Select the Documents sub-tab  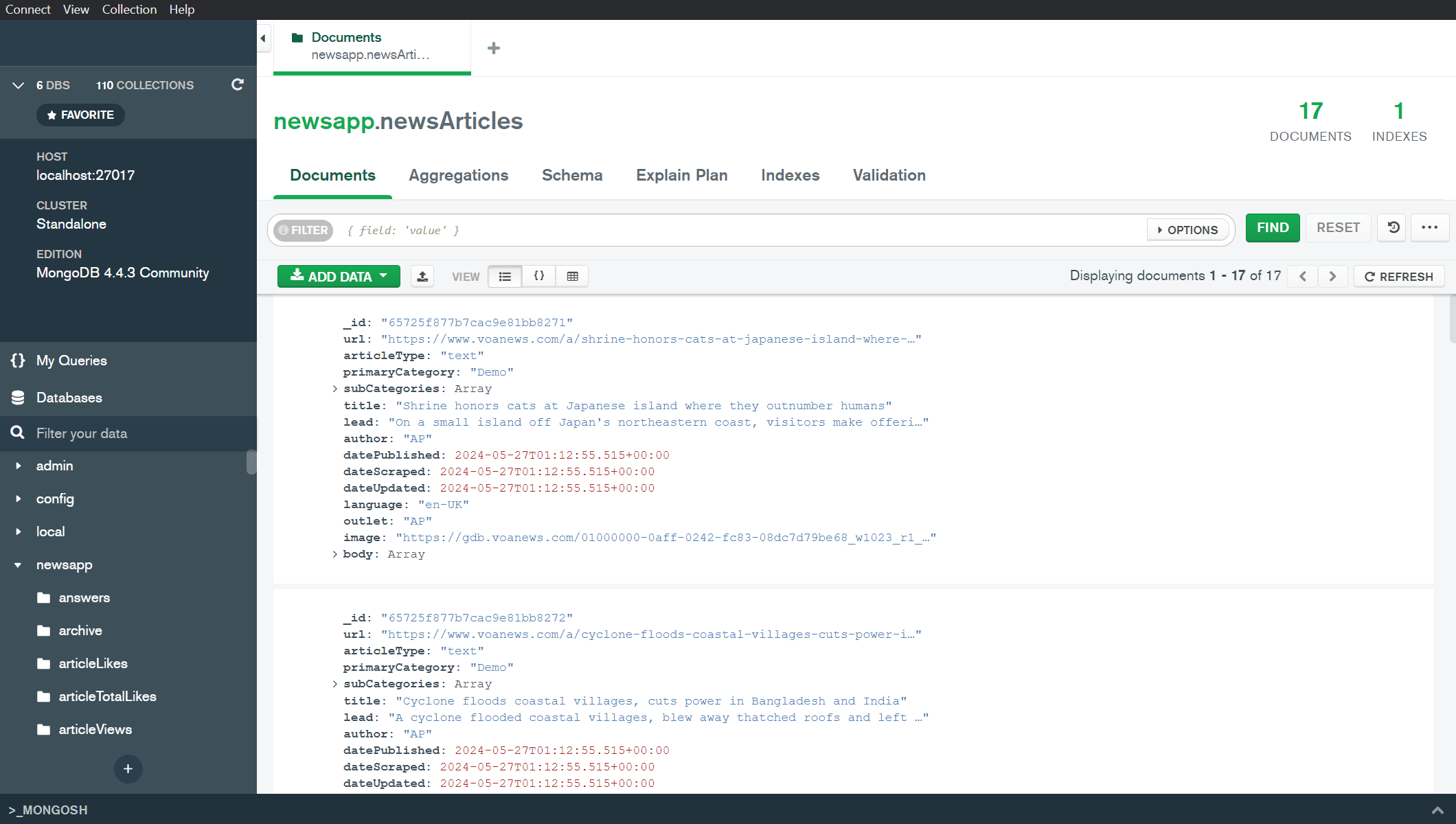coord(332,175)
